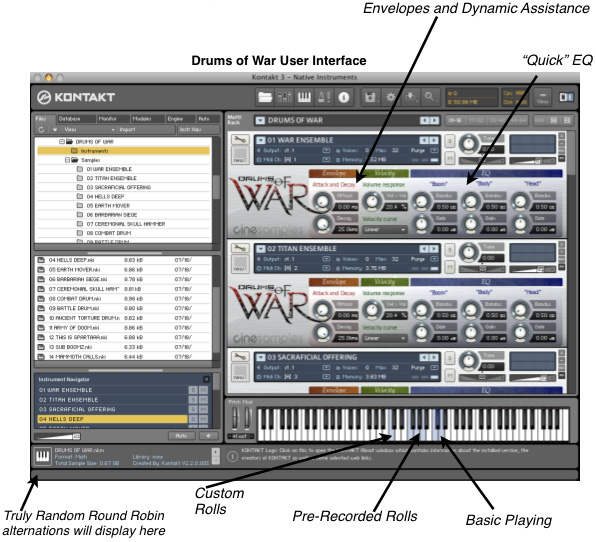Switch to the Modules tab
Viewport: 596px width, 542px height.
(x=147, y=119)
